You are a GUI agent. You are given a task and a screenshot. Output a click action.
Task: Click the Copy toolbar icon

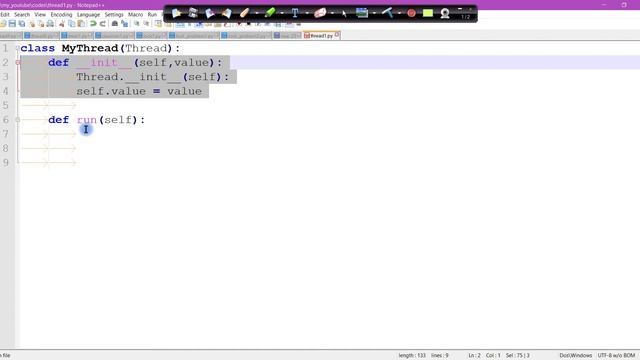point(72,24)
